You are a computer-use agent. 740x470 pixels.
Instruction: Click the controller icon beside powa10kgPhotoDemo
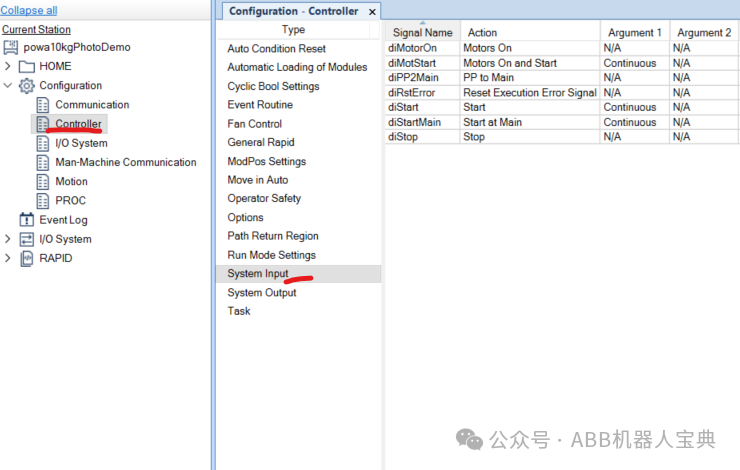(11, 47)
